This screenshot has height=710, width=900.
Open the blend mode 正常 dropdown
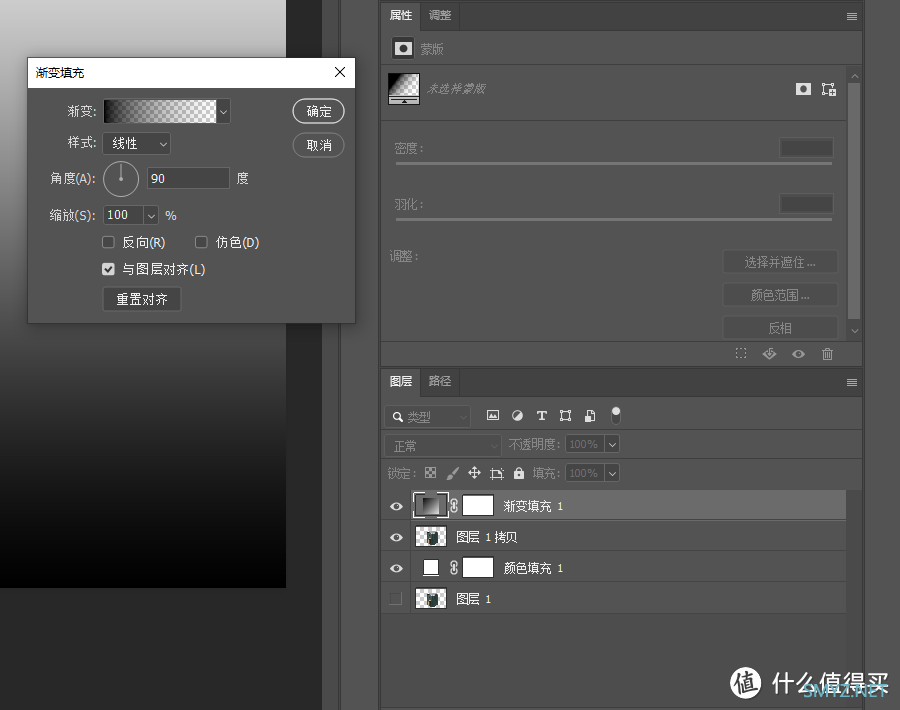click(x=443, y=445)
